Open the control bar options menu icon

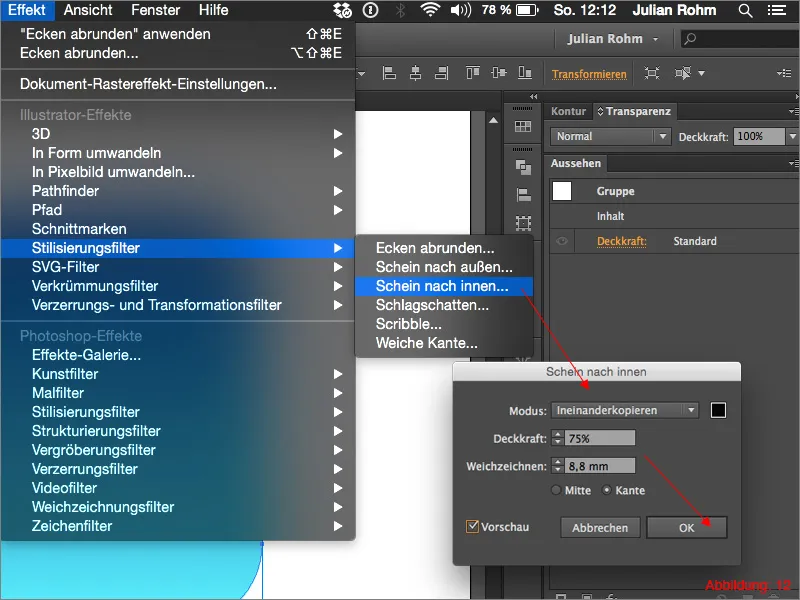tap(784, 73)
